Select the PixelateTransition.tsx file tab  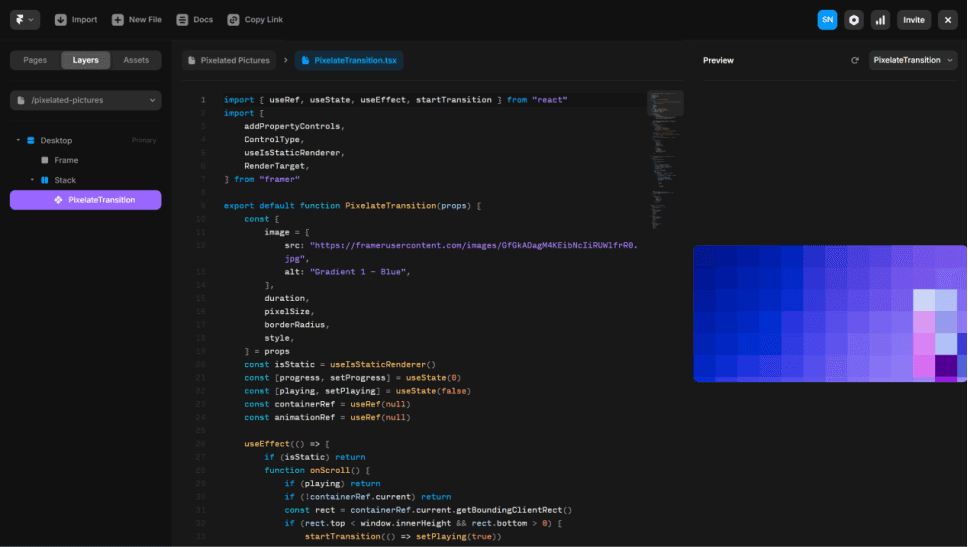click(x=349, y=60)
